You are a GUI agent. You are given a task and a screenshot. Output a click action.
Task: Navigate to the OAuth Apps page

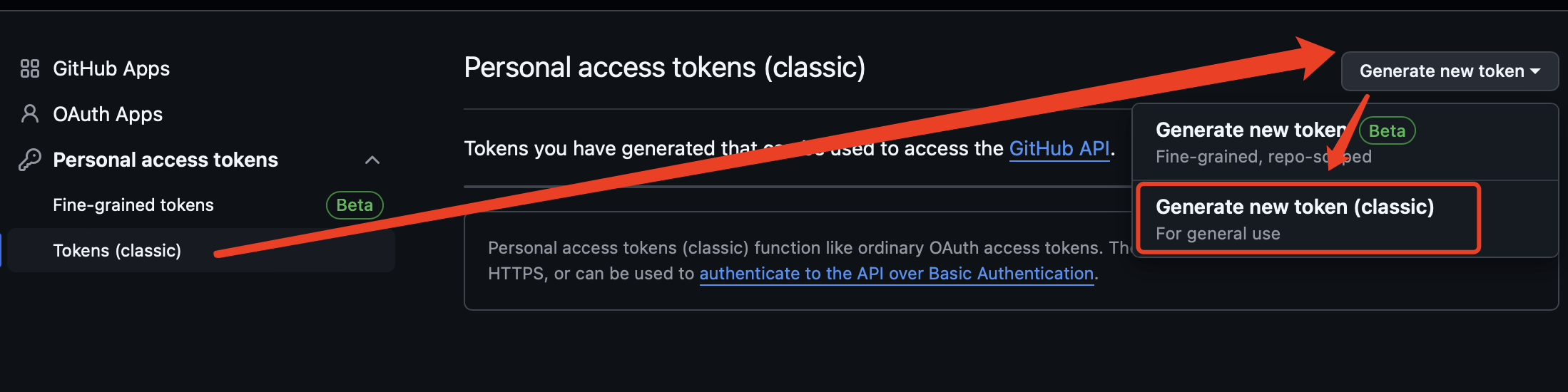[x=108, y=114]
